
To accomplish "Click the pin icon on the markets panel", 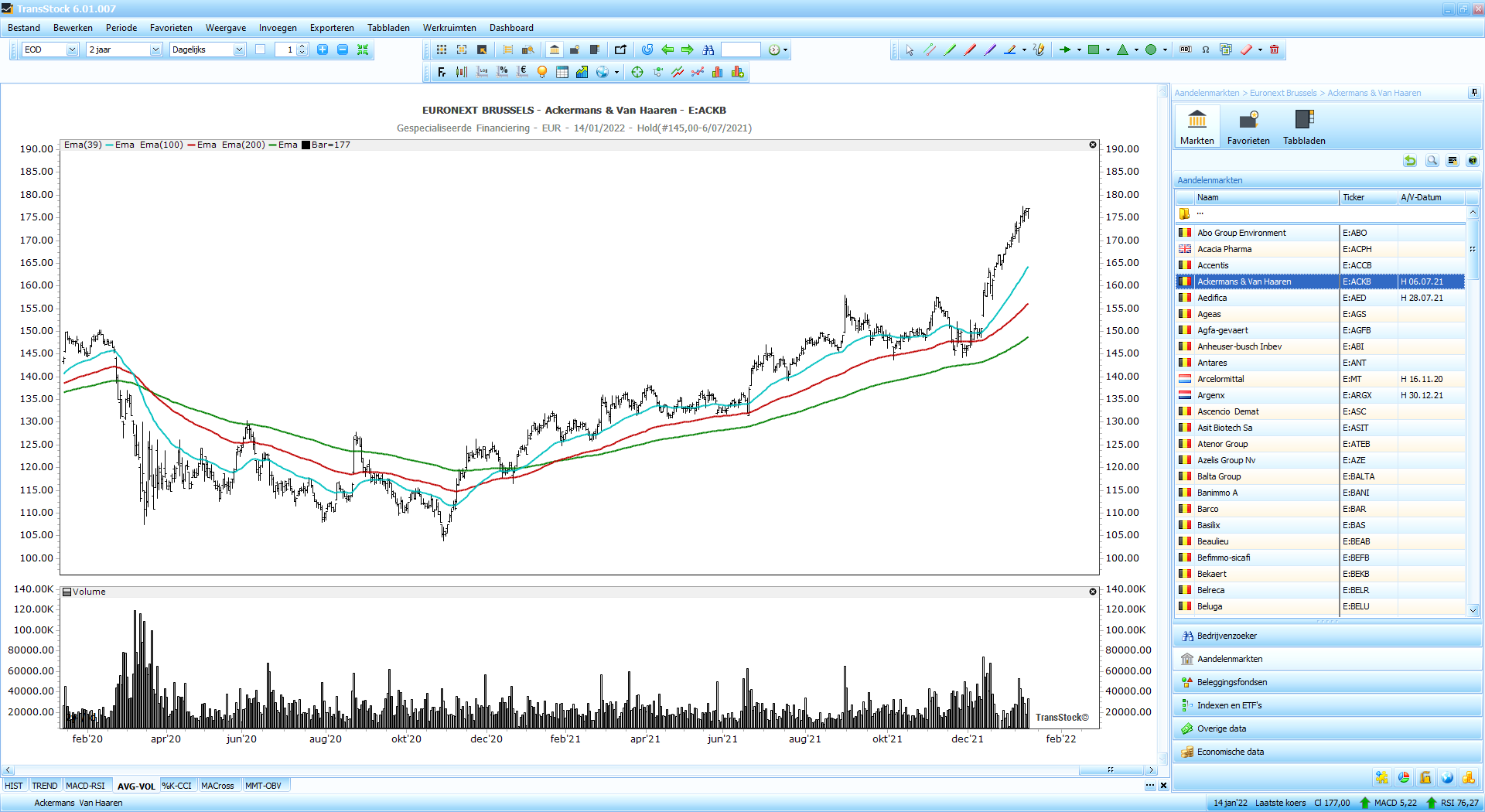I will point(1474,93).
